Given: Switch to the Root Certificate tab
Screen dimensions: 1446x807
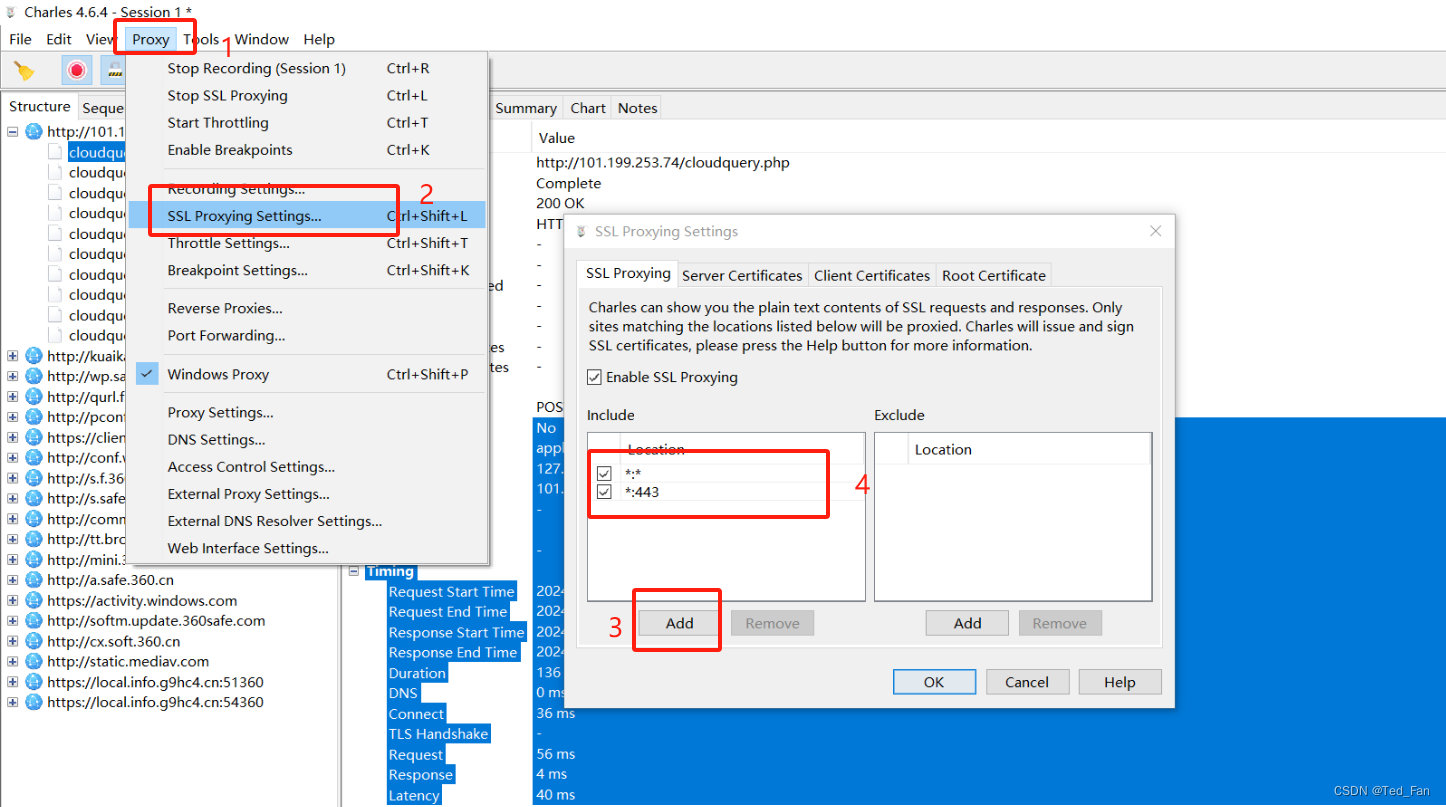Looking at the screenshot, I should 994,275.
